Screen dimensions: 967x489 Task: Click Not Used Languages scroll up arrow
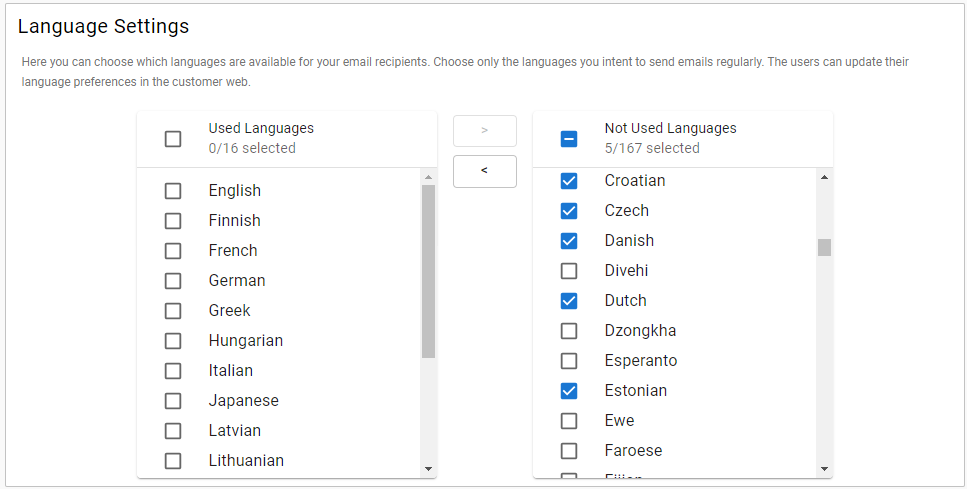pos(824,178)
